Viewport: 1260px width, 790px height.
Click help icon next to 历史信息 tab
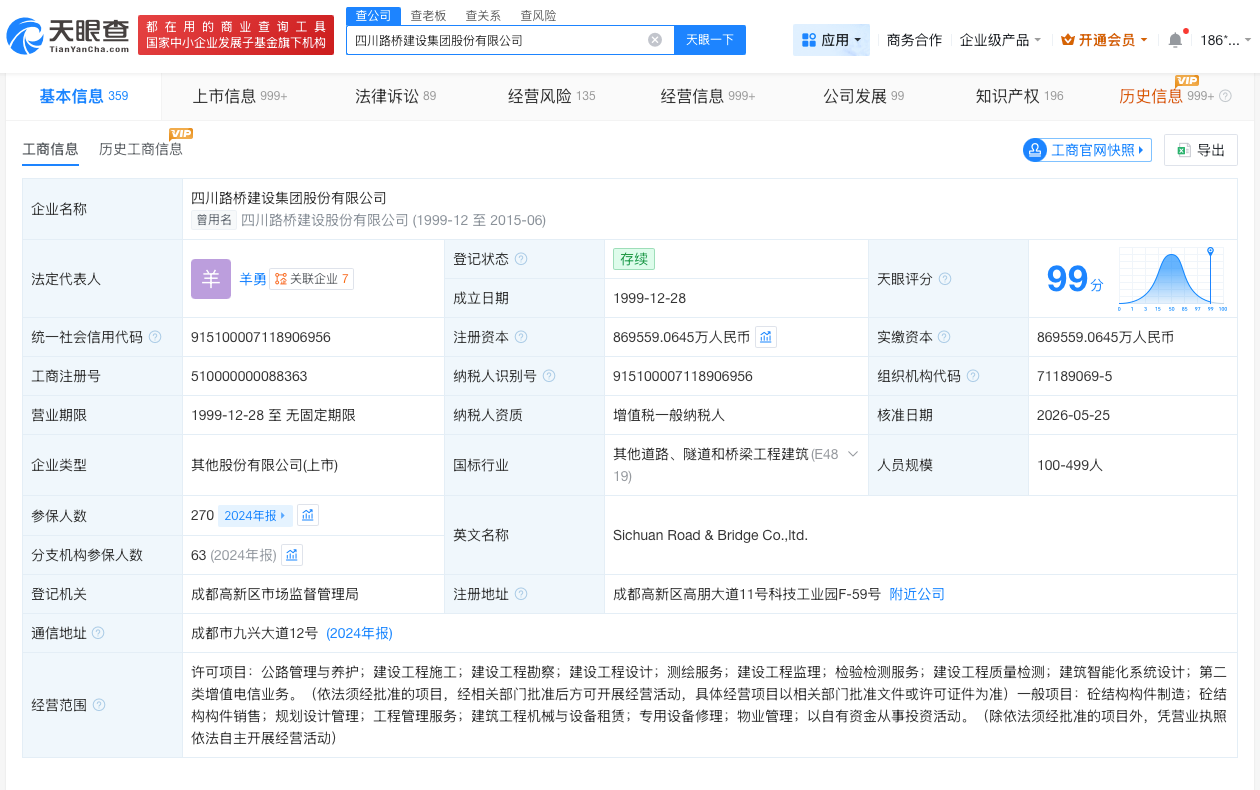pyautogui.click(x=1226, y=96)
